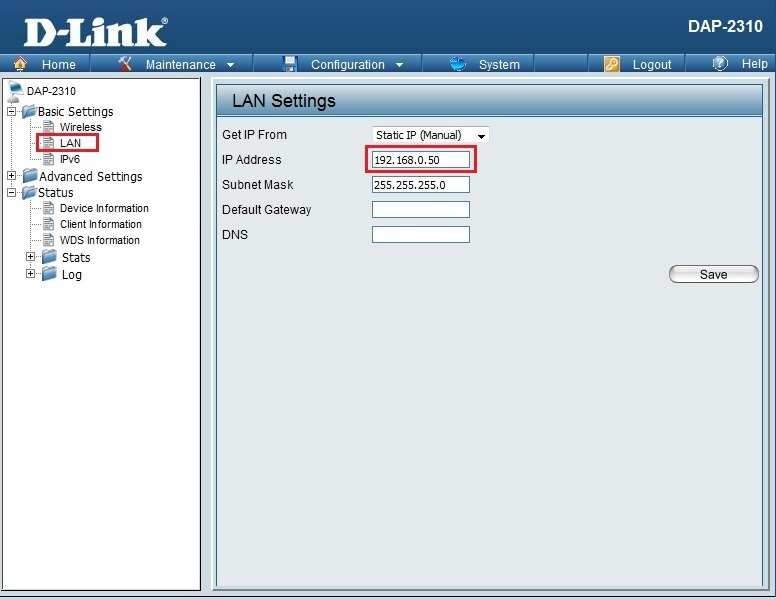Image resolution: width=776 pixels, height=599 pixels.
Task: Expand the Advanced Settings tree node
Action: pos(11,176)
